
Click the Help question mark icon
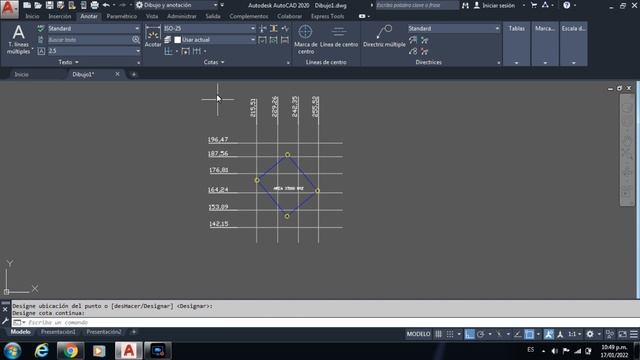coord(567,5)
